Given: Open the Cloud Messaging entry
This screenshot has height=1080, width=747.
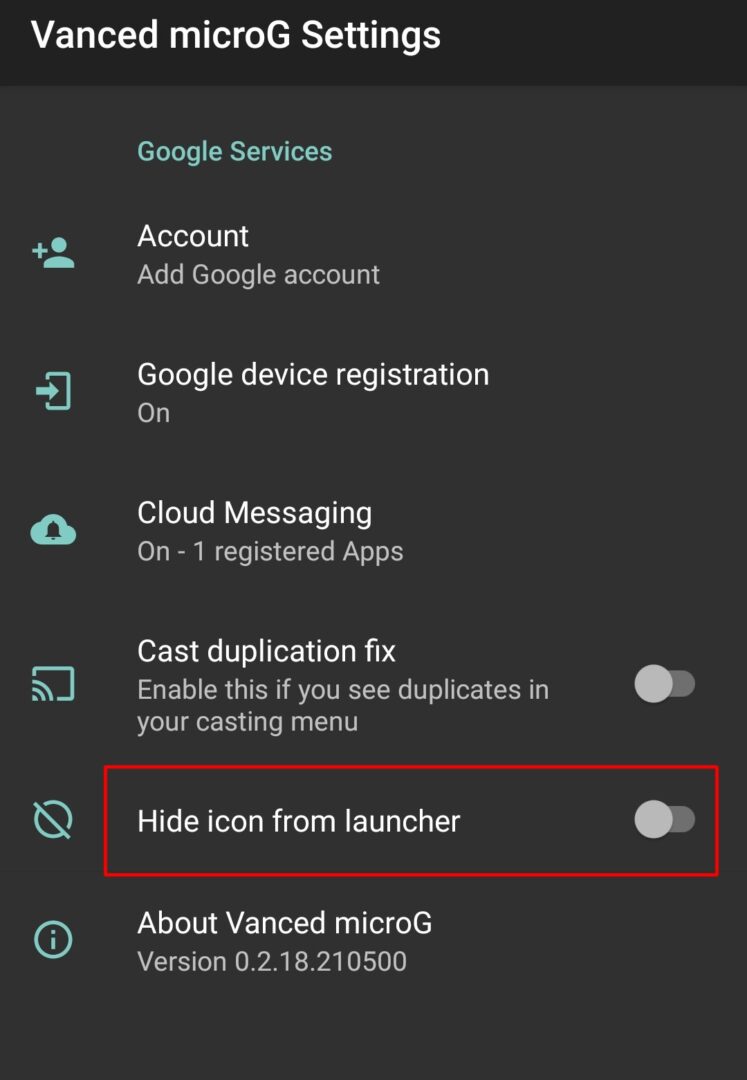Looking at the screenshot, I should pyautogui.click(x=373, y=531).
